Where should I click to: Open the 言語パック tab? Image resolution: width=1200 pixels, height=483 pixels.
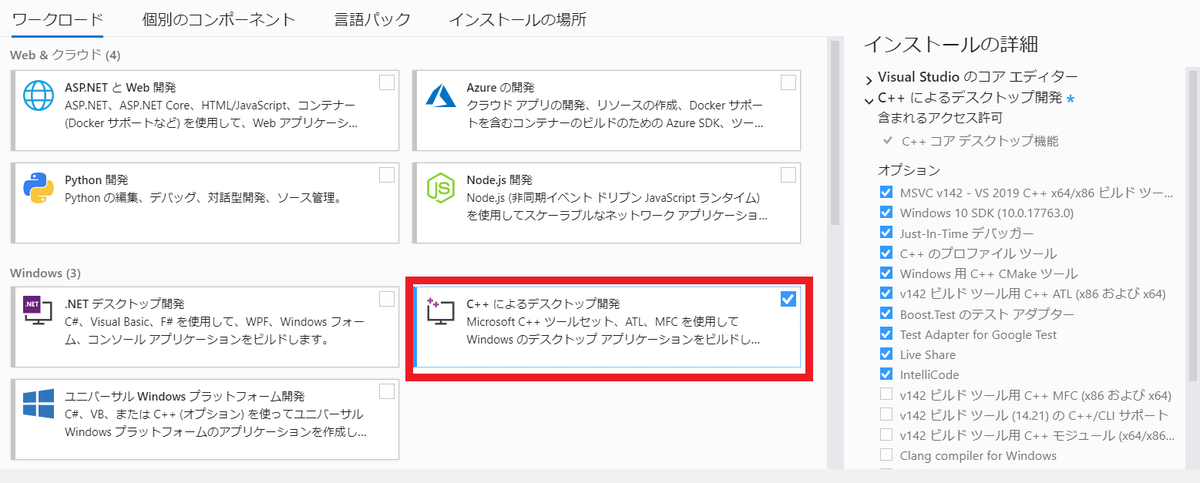[x=372, y=19]
